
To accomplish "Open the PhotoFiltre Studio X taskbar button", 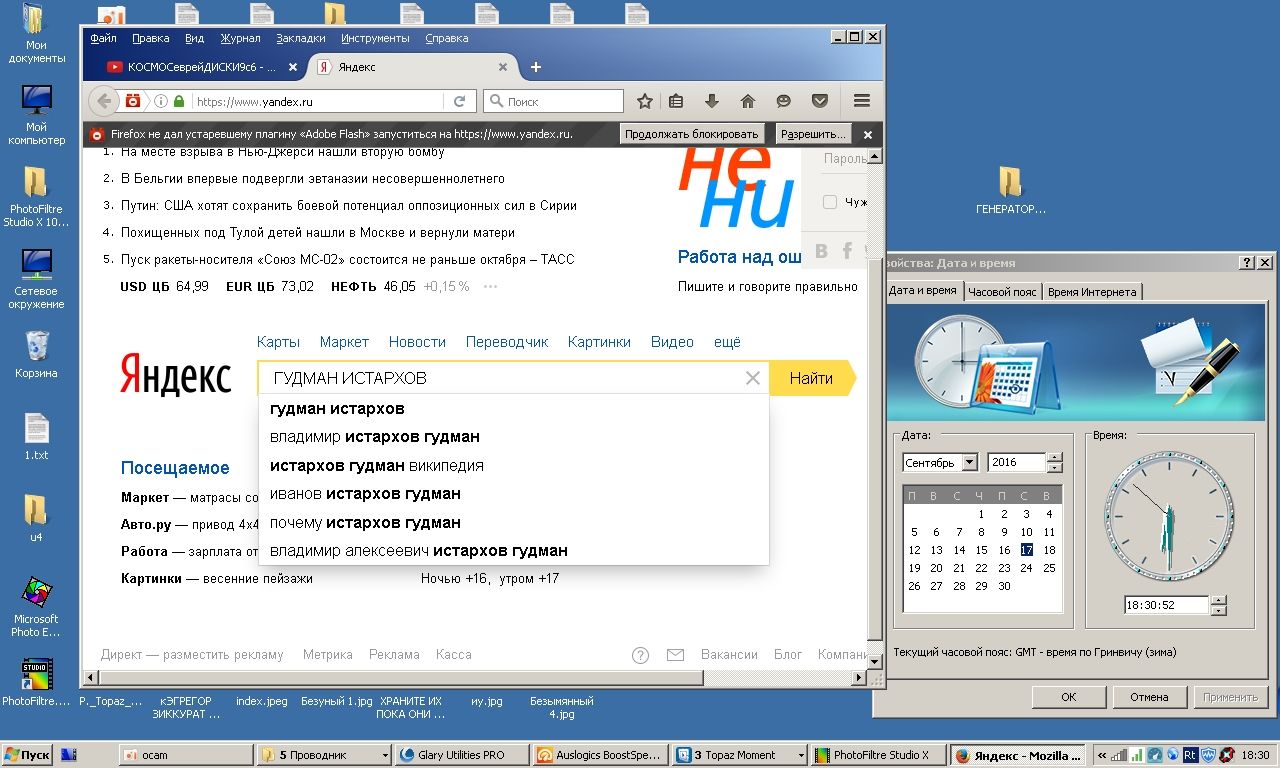I will pos(876,755).
